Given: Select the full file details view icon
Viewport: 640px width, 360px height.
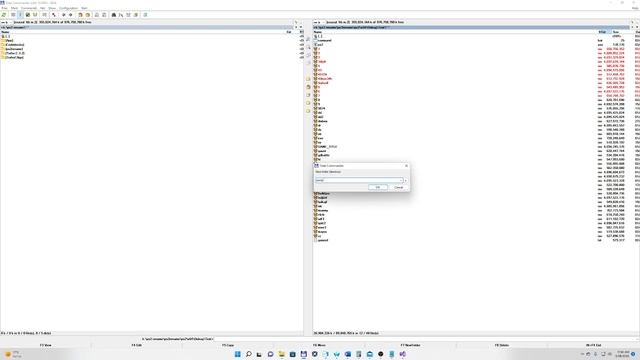Looking at the screenshot, I should [20, 15].
